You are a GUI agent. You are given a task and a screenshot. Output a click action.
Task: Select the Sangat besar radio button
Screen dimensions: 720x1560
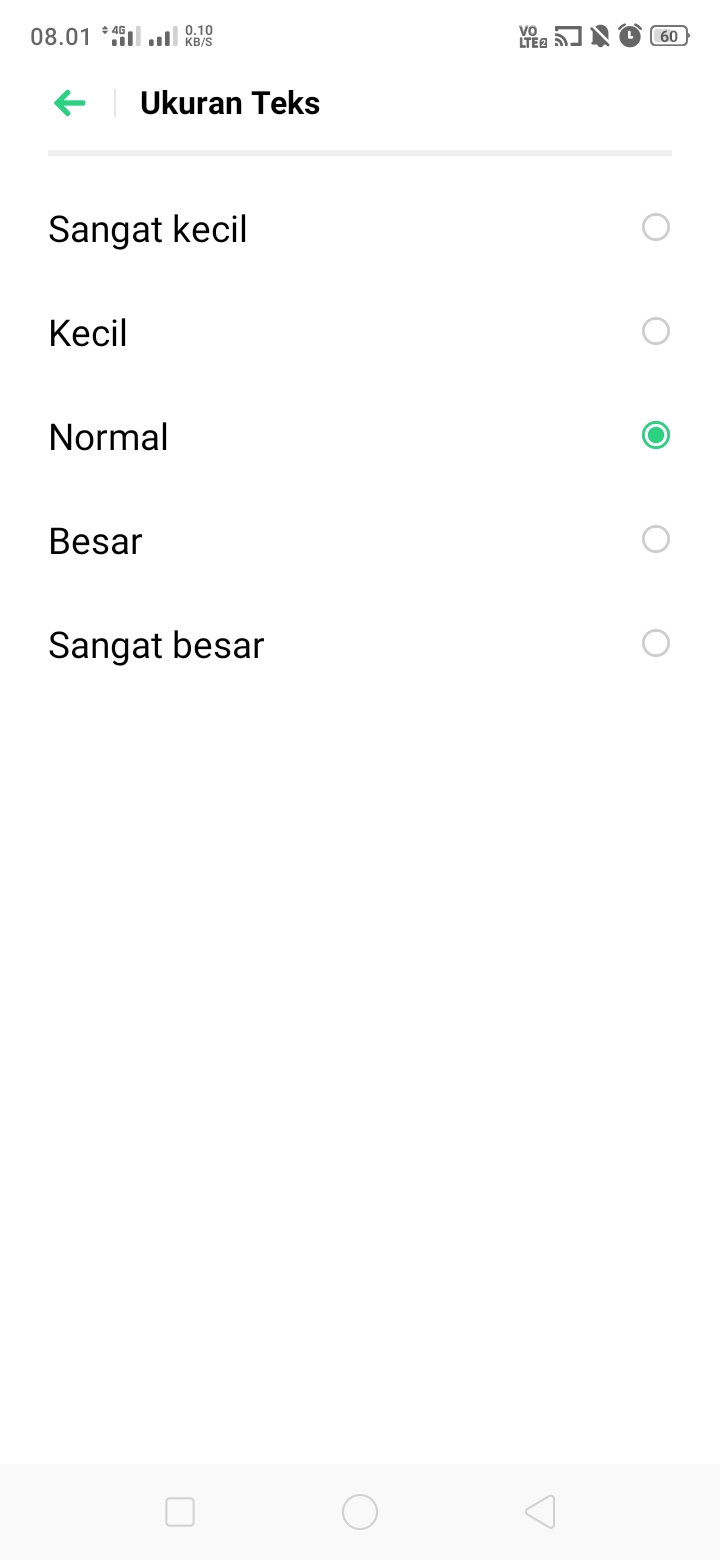pyautogui.click(x=656, y=643)
